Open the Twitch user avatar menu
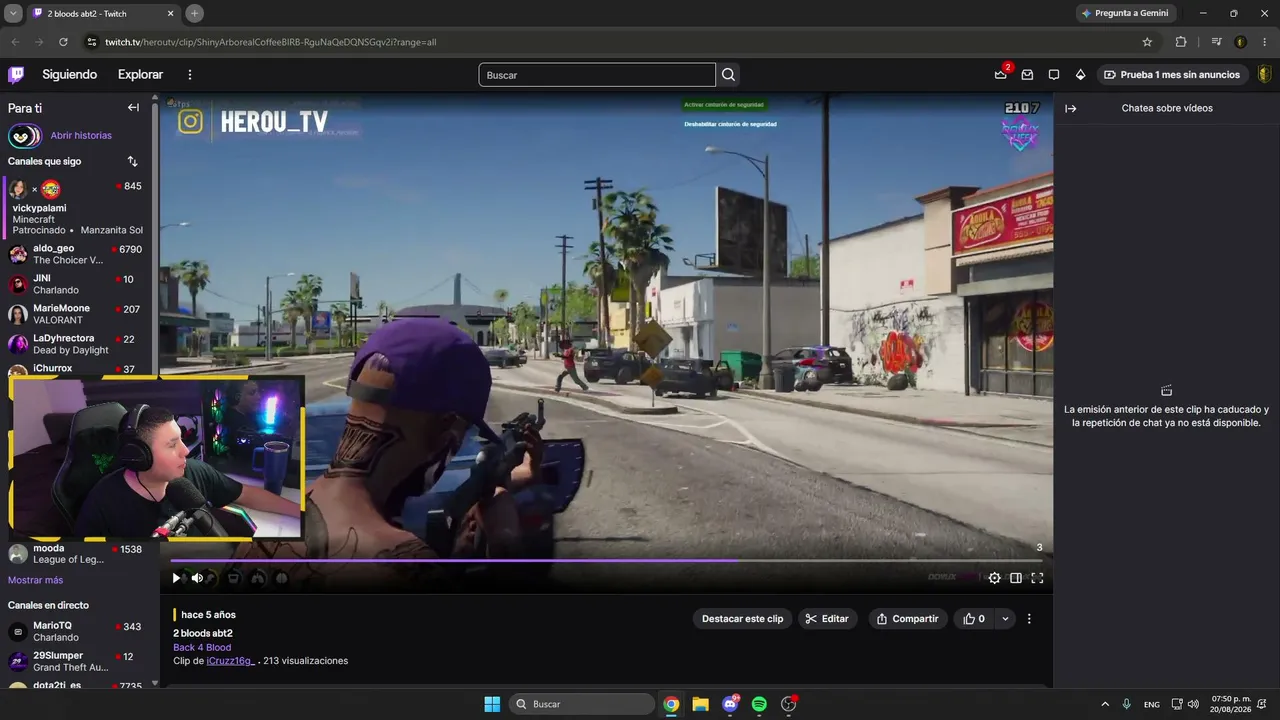 [1264, 75]
